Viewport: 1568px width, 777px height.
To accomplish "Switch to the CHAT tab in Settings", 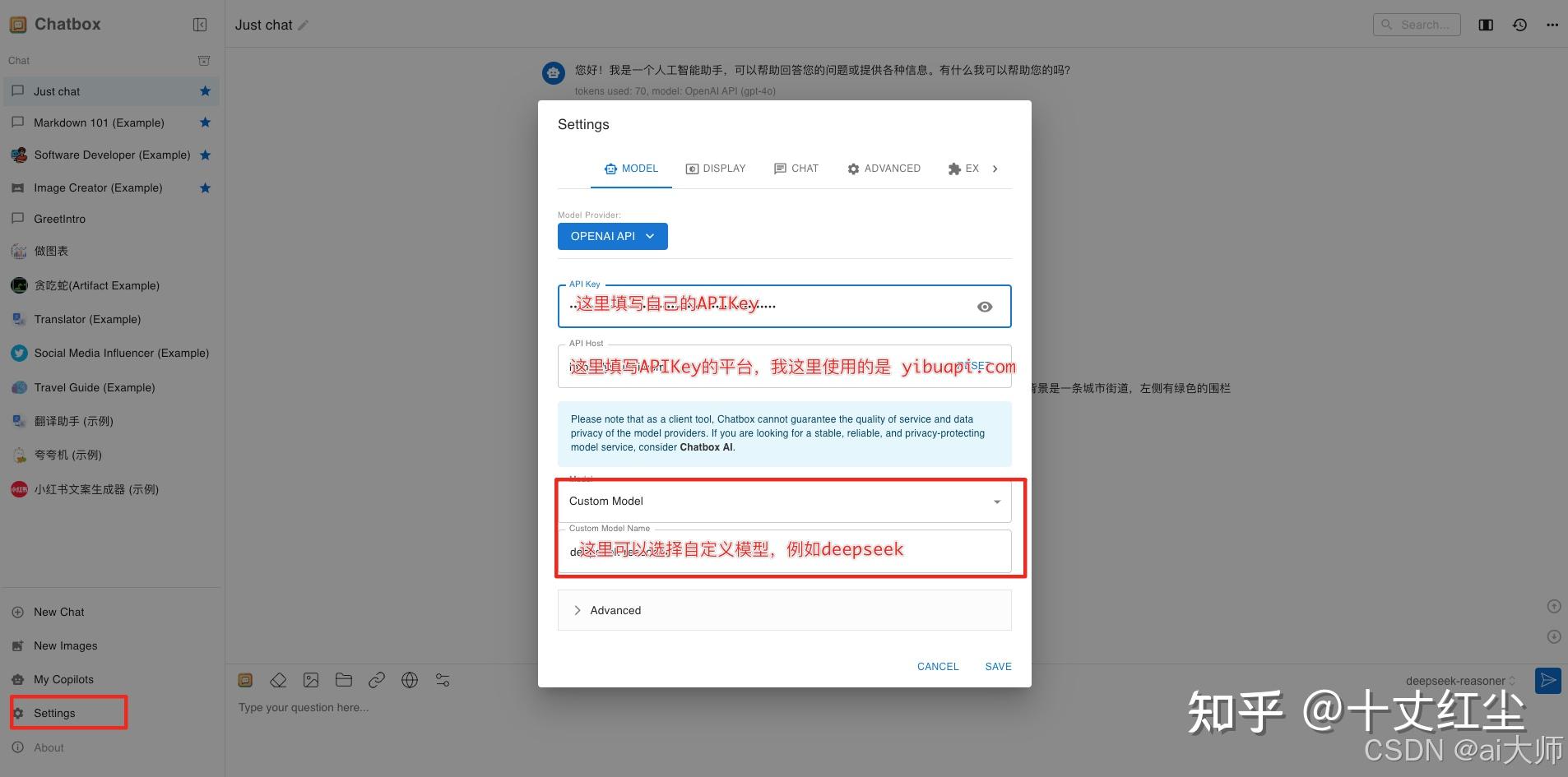I will click(796, 169).
